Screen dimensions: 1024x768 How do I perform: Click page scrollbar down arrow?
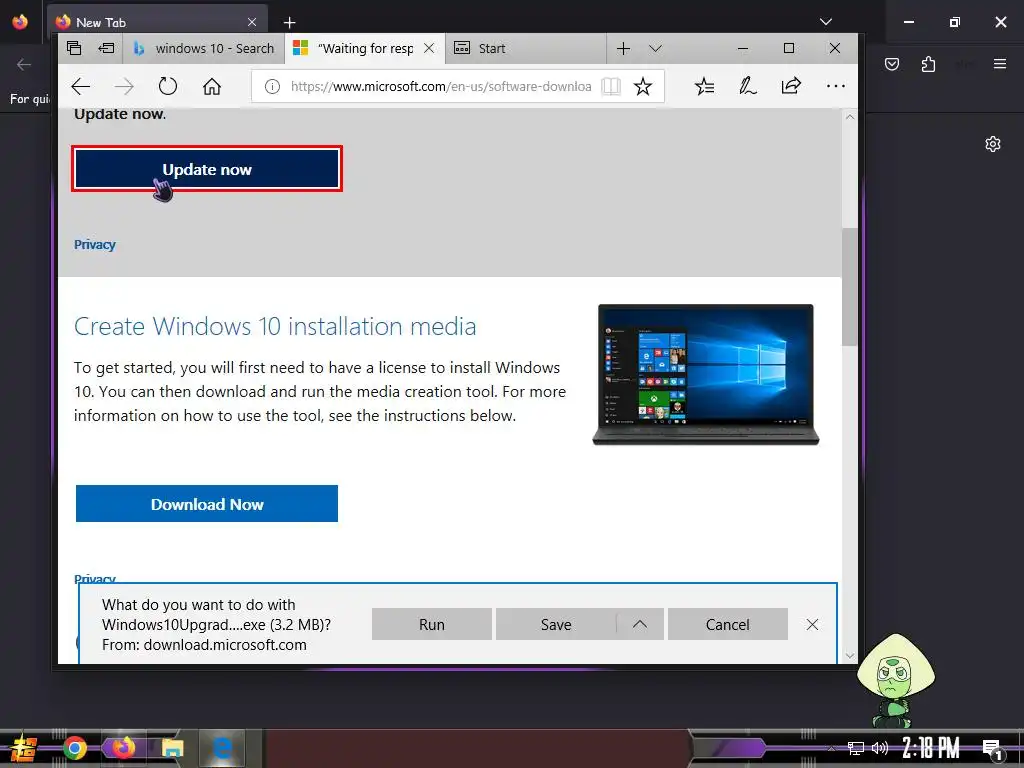tap(850, 655)
